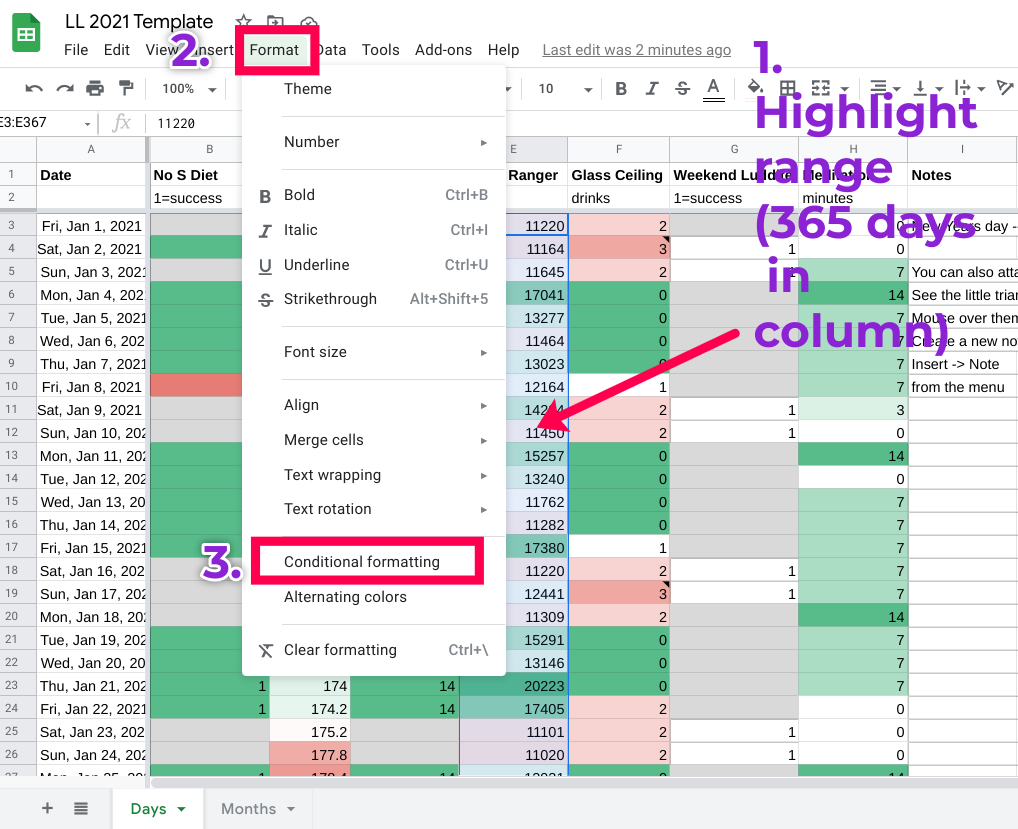
Task: Click the Undo arrow icon
Action: 34,88
